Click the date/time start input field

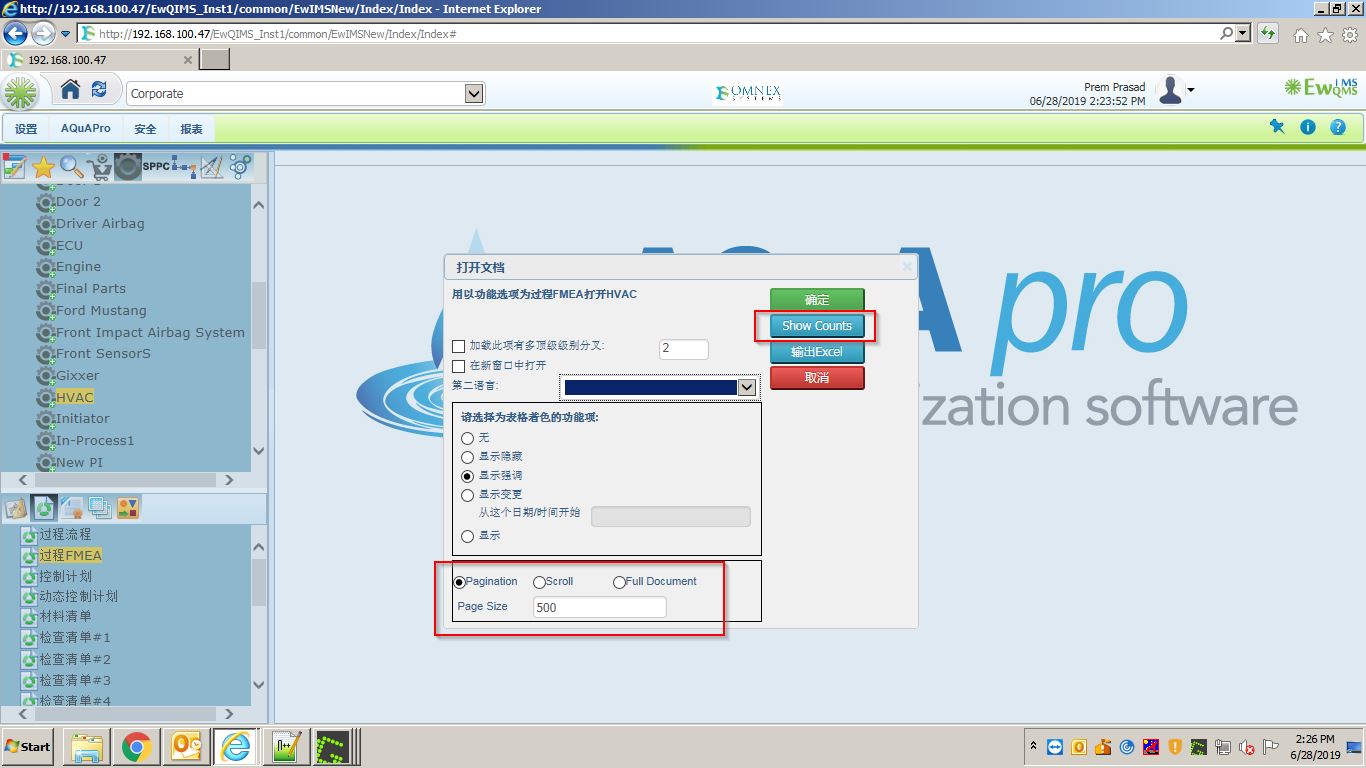(x=671, y=516)
